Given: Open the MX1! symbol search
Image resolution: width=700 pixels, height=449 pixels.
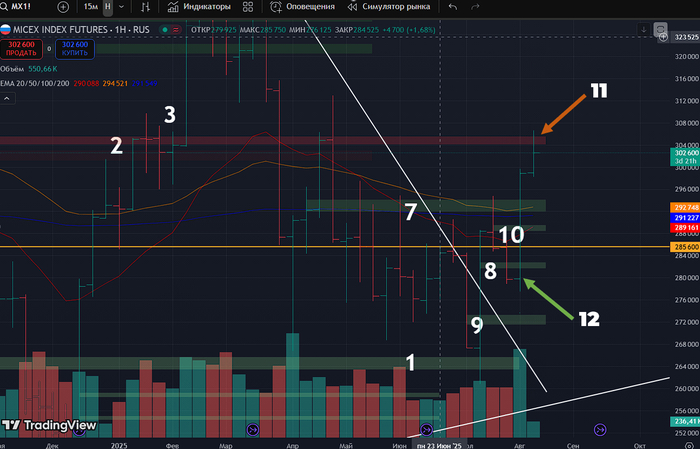Looking at the screenshot, I should [21, 6].
